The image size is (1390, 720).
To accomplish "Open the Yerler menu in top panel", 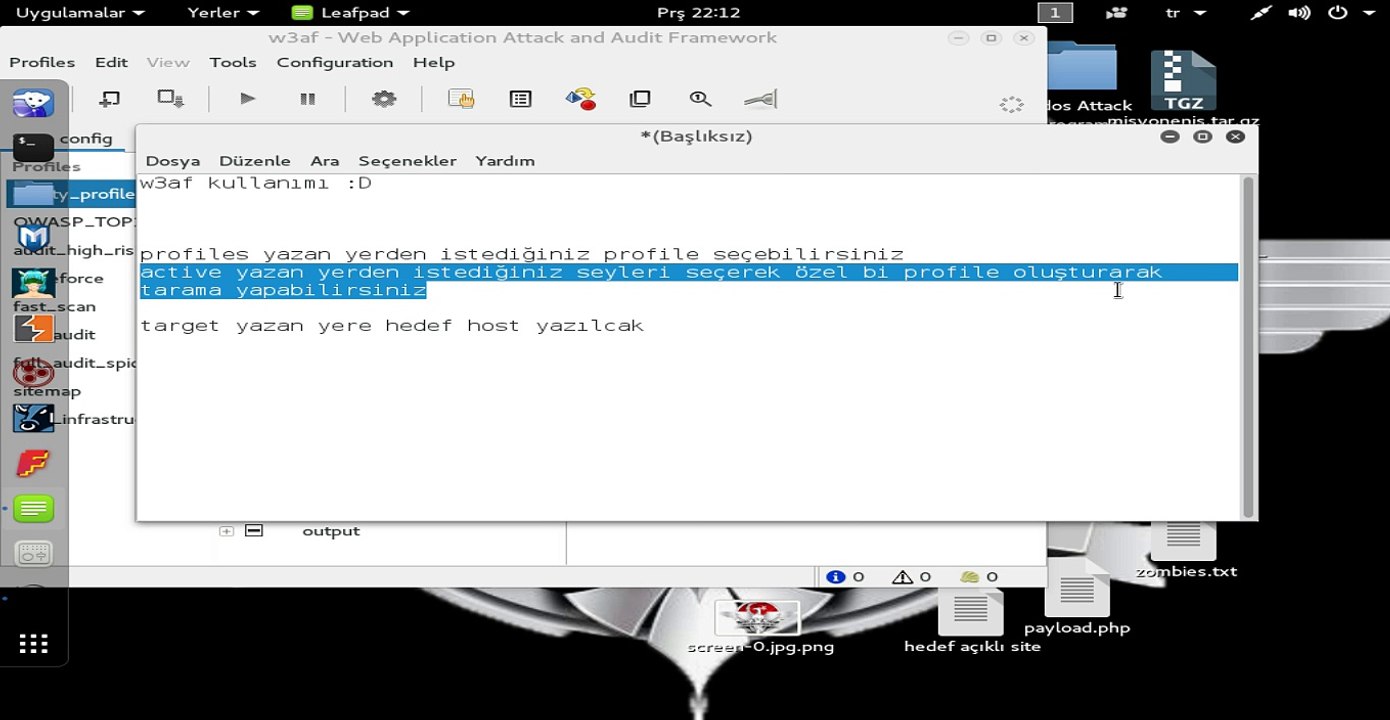I will (223, 13).
